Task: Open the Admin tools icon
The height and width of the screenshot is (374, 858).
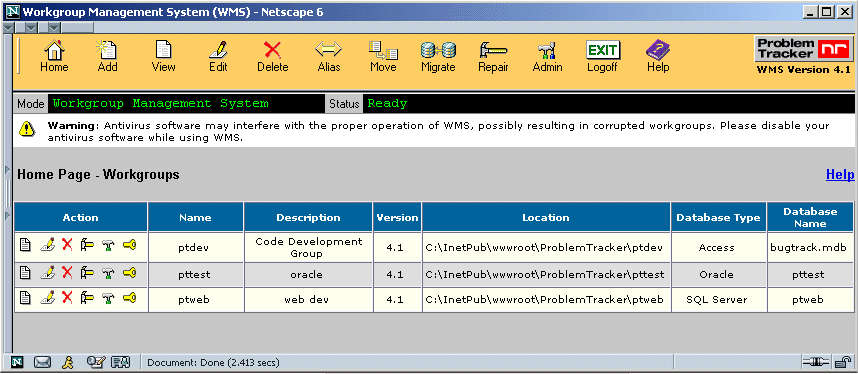Action: [547, 56]
